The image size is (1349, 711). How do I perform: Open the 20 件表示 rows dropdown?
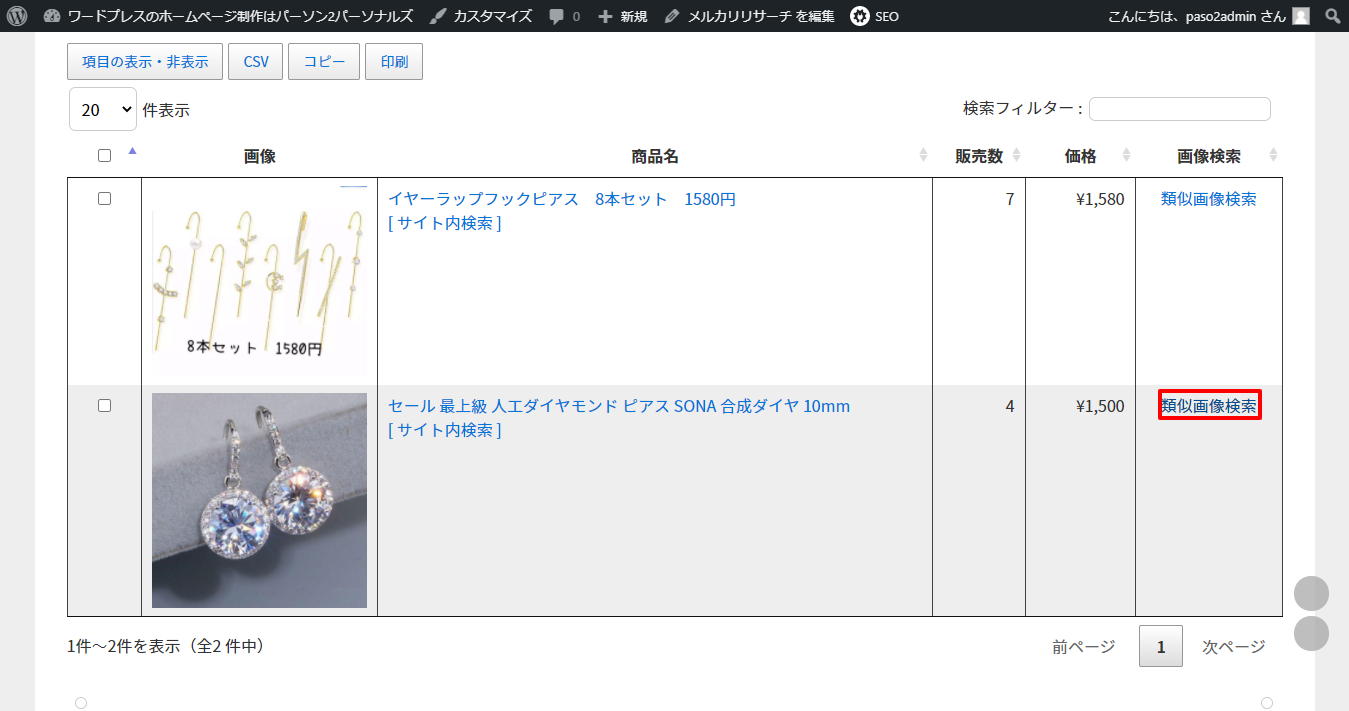click(103, 109)
